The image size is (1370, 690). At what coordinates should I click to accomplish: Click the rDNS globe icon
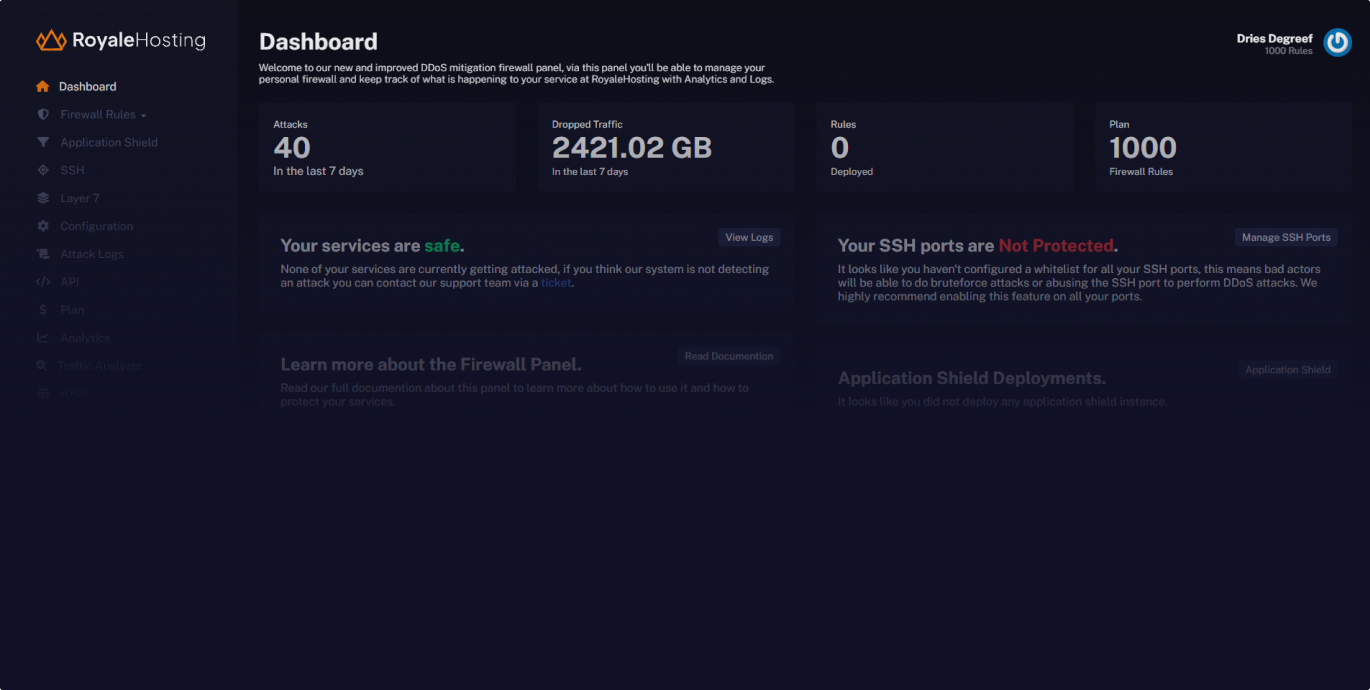tap(43, 395)
